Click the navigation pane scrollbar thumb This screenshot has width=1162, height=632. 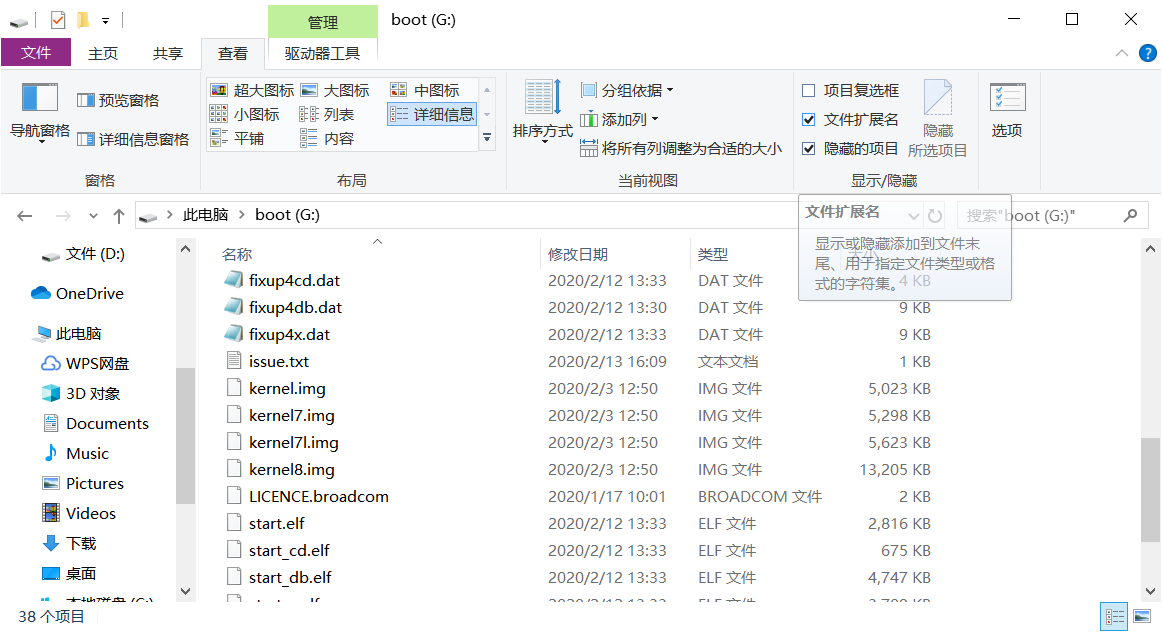(x=185, y=436)
